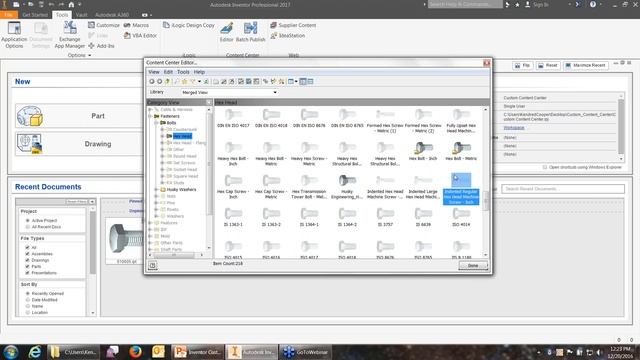This screenshot has width=640, height=360.
Task: Launch Exchange App Manager
Action: click(70, 34)
